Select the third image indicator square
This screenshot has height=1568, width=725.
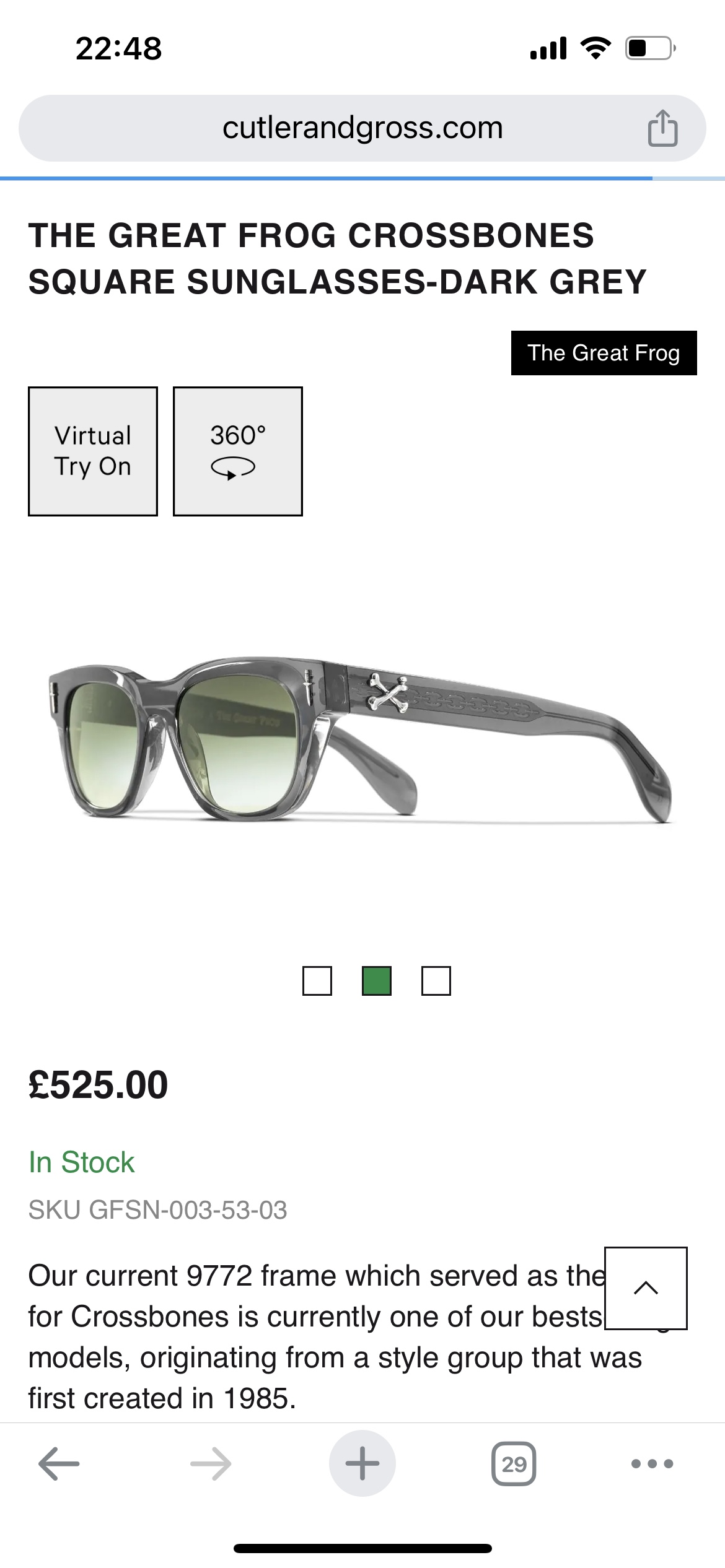coord(436,981)
